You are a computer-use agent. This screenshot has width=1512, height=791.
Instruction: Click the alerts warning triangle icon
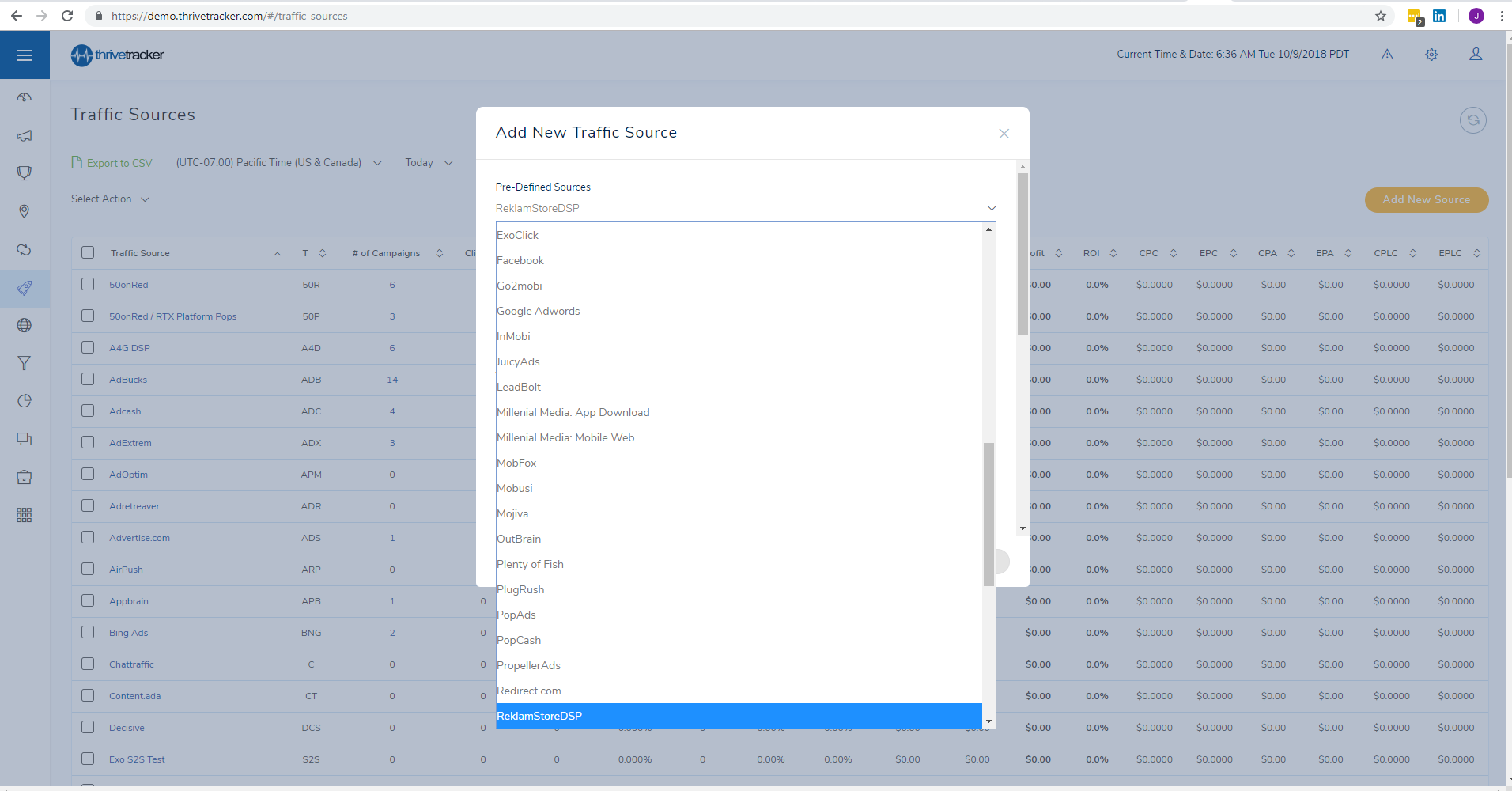click(x=1387, y=55)
